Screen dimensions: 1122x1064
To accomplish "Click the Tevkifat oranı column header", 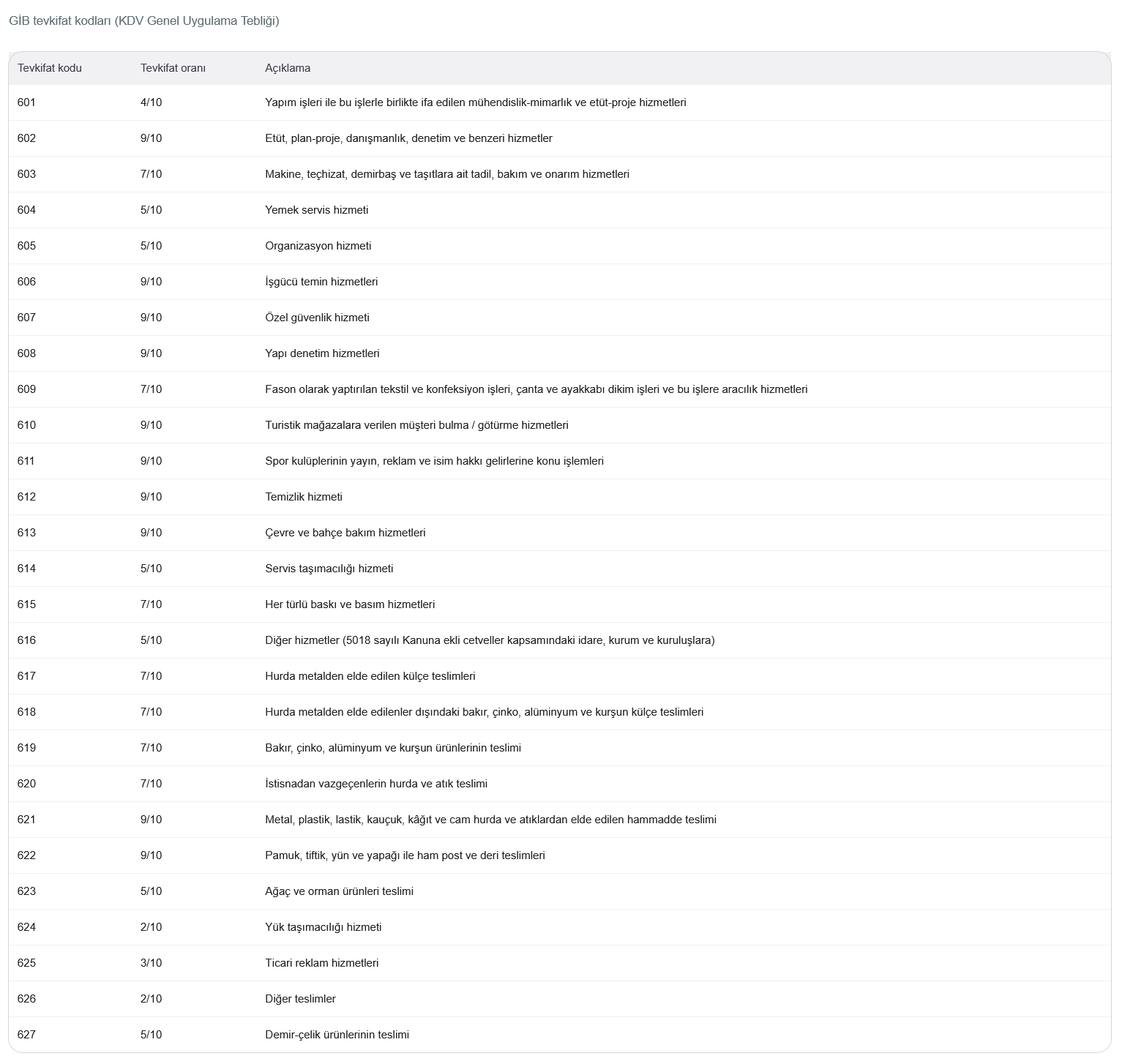I will click(173, 68).
